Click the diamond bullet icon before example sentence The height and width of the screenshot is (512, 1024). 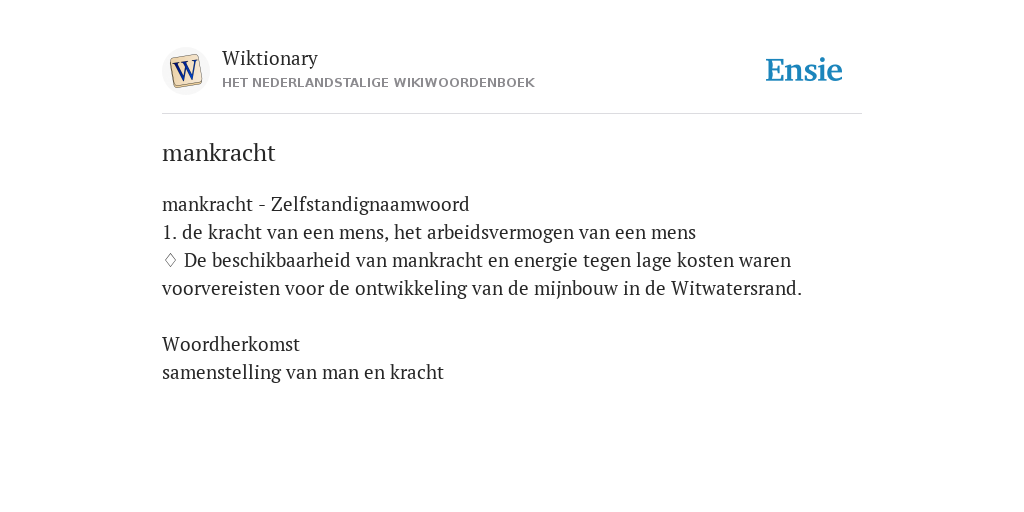[170, 261]
